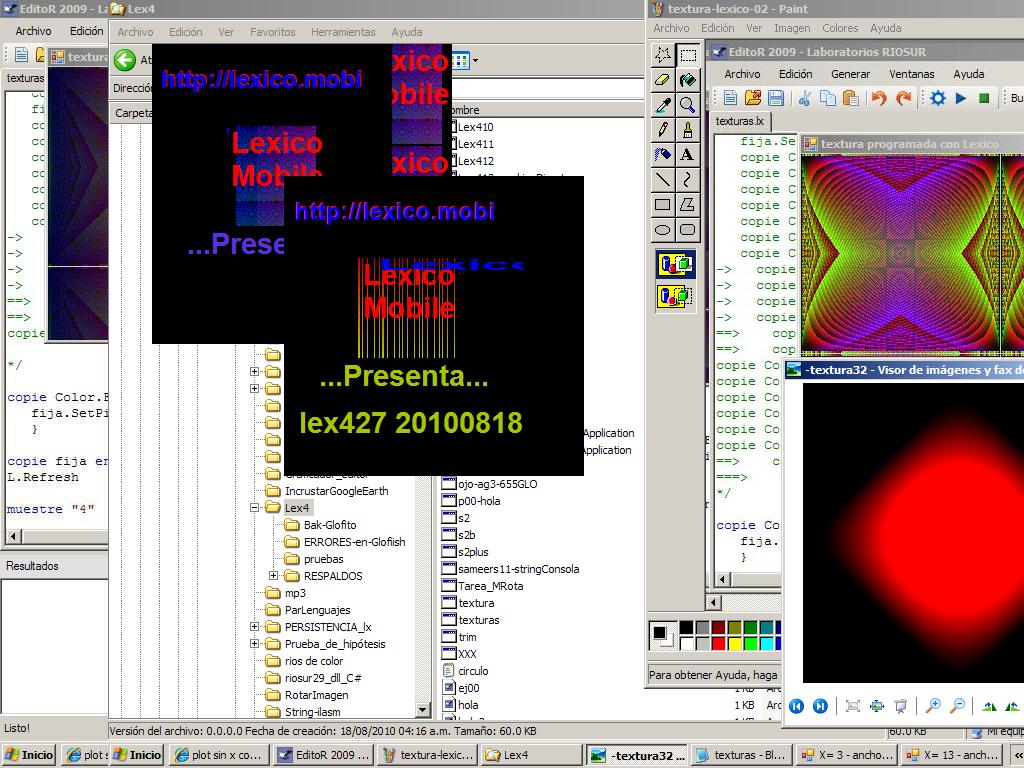This screenshot has height=768, width=1024.
Task: Choose the rectangular Select tool in Paint
Action: [687, 54]
